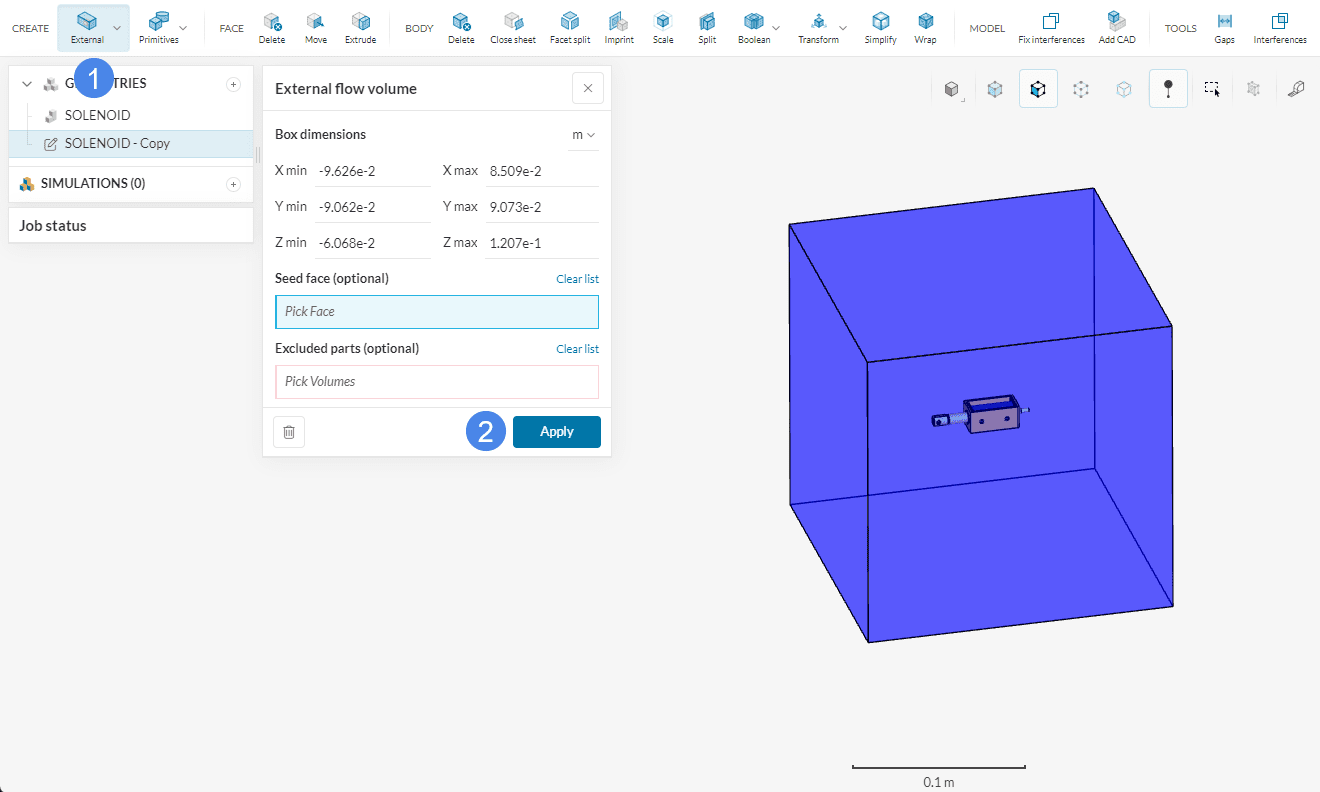
Task: Click the Face Move tool
Action: click(316, 27)
